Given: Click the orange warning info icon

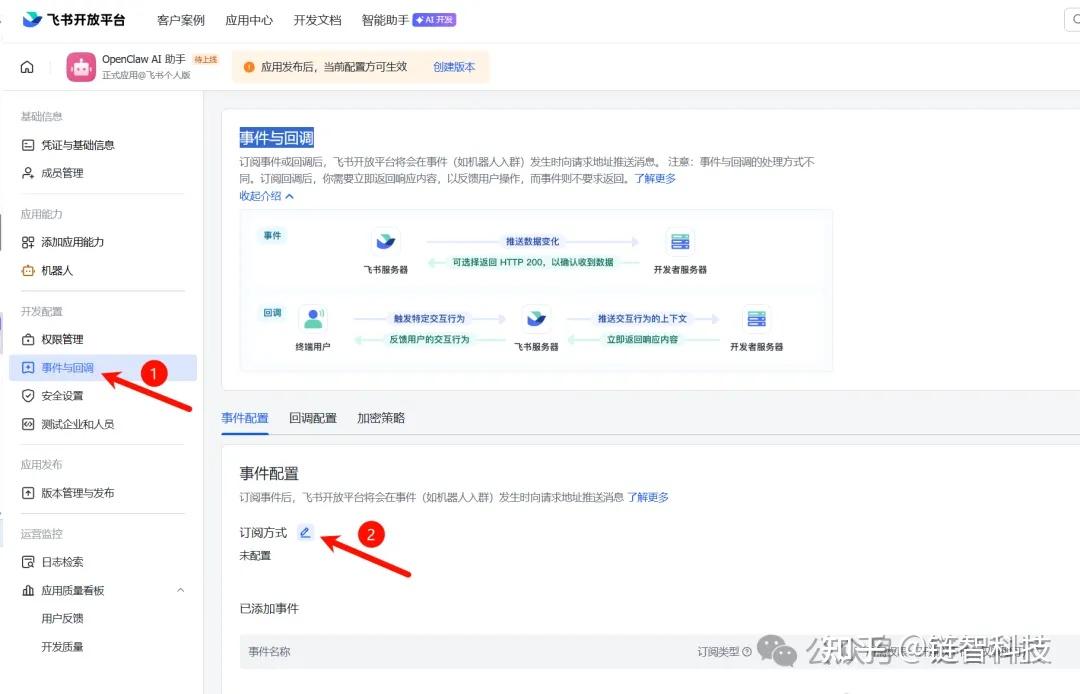Looking at the screenshot, I should point(249,67).
